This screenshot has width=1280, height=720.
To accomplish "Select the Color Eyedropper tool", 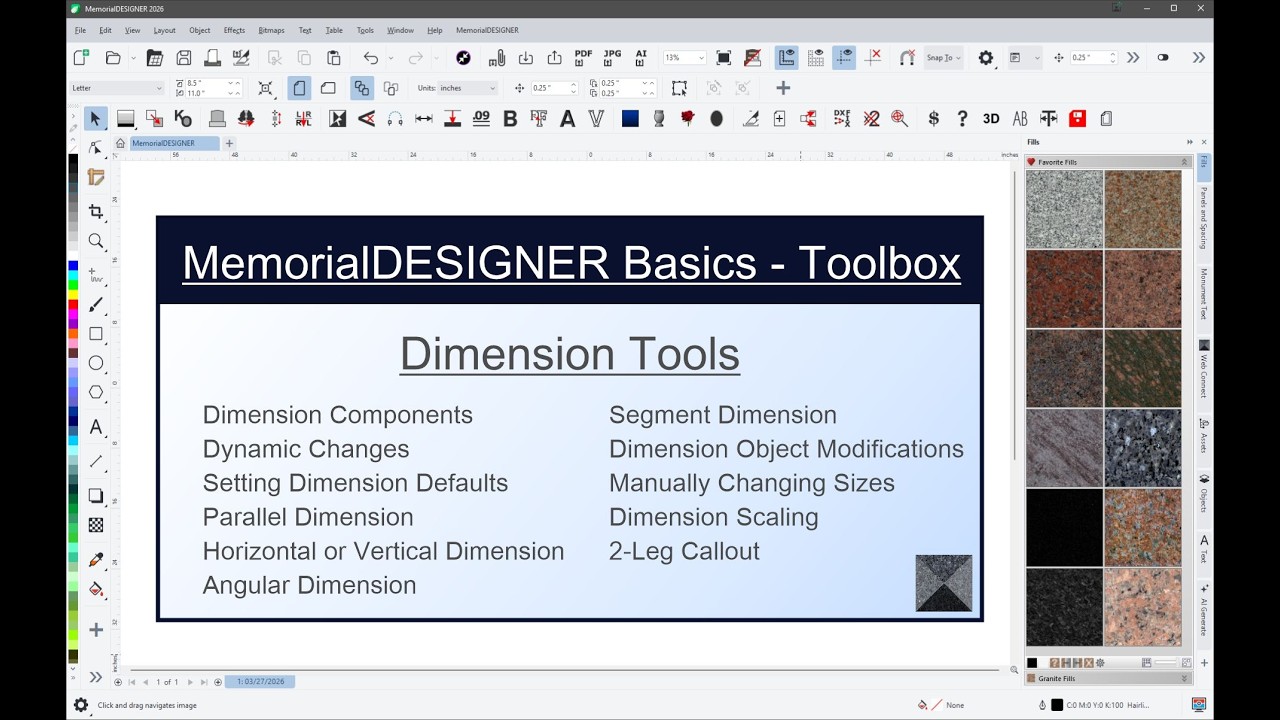I will click(x=96, y=560).
